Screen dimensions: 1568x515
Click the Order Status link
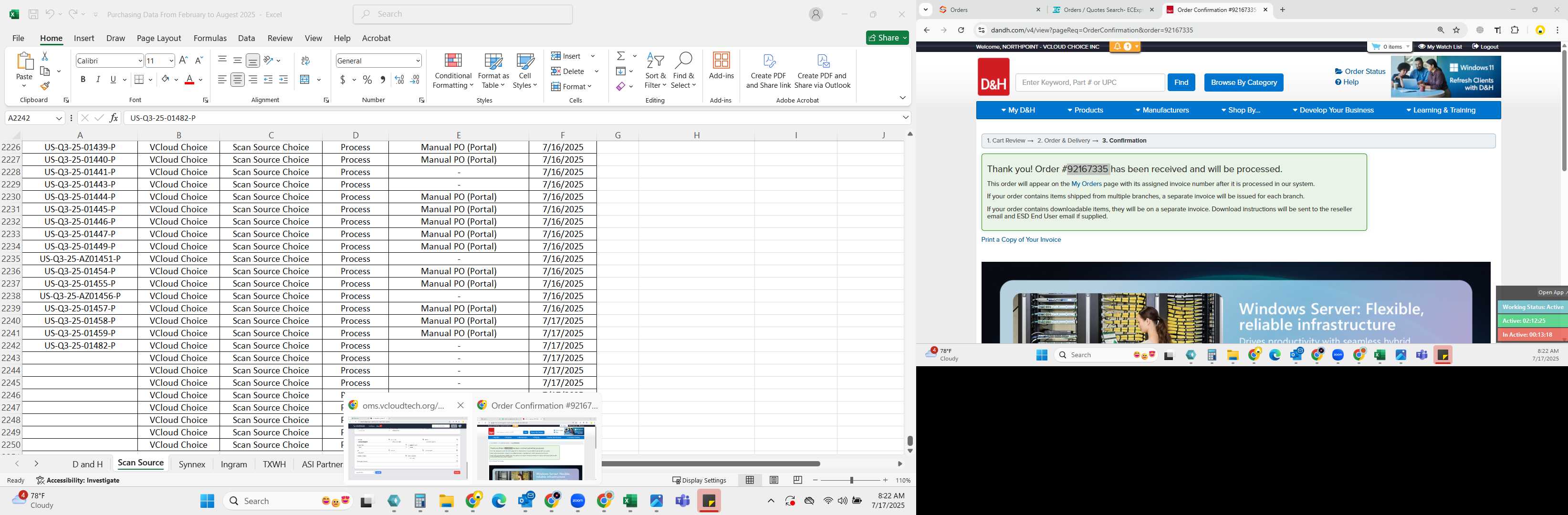(1360, 71)
